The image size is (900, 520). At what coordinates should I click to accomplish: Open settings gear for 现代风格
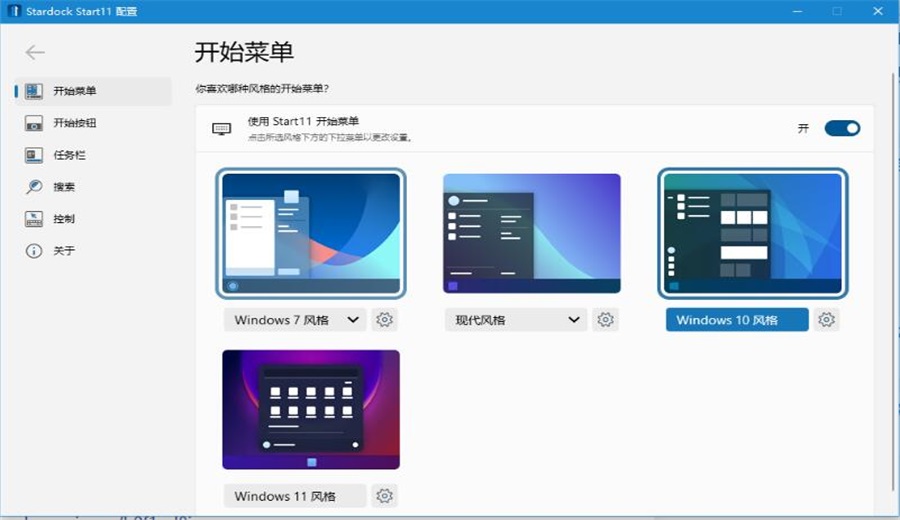click(605, 320)
